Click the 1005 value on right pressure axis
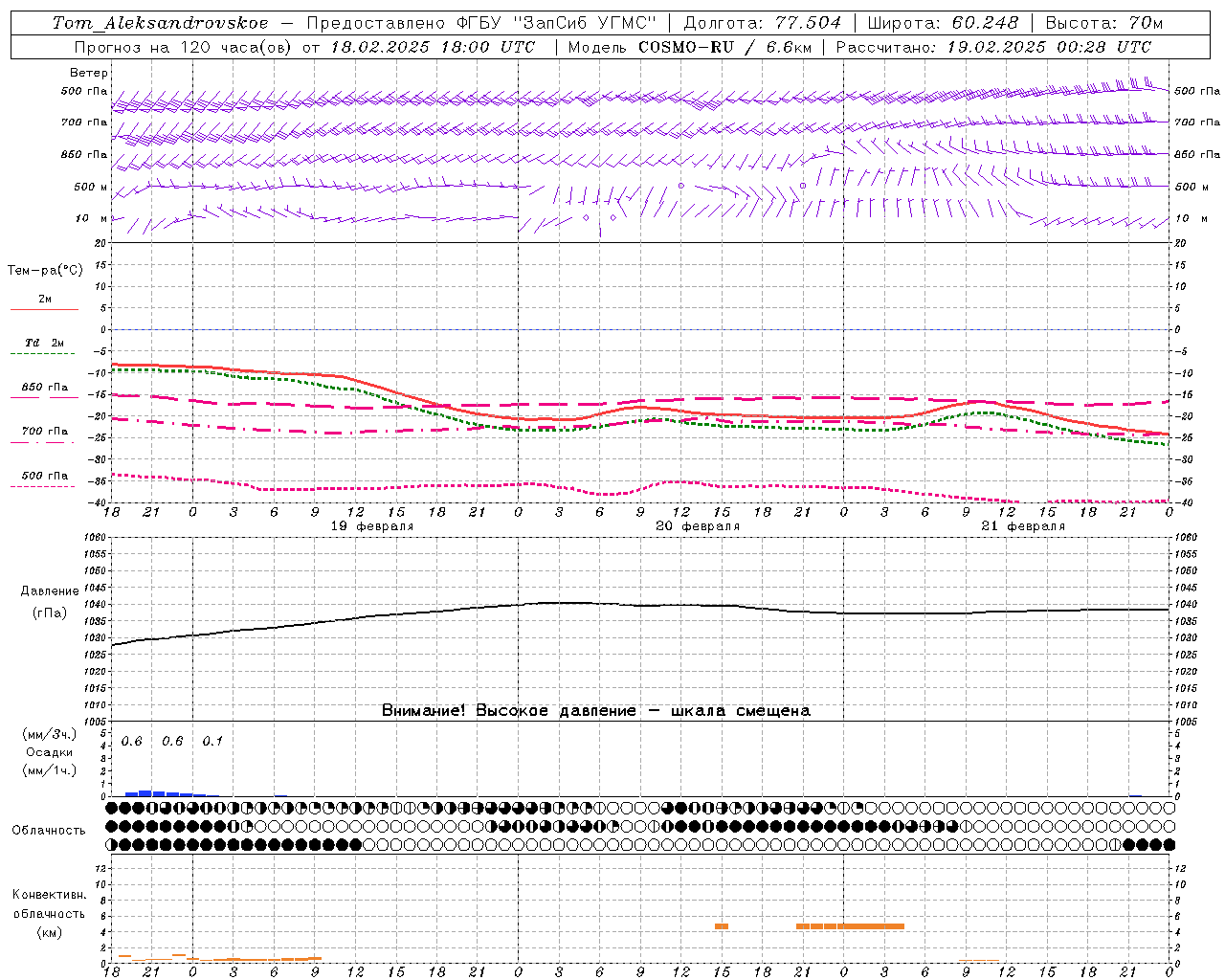Image resolution: width=1225 pixels, height=980 pixels. (1185, 722)
